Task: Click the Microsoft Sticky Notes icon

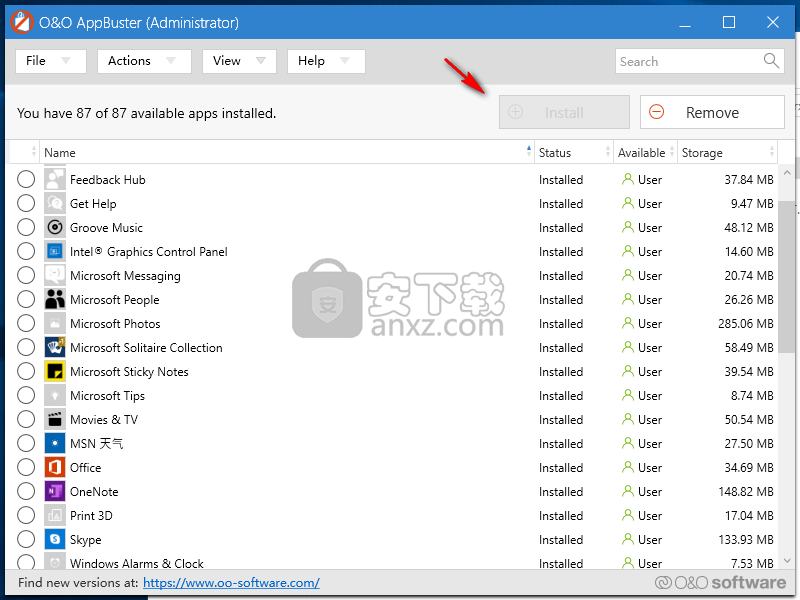Action: [x=55, y=371]
